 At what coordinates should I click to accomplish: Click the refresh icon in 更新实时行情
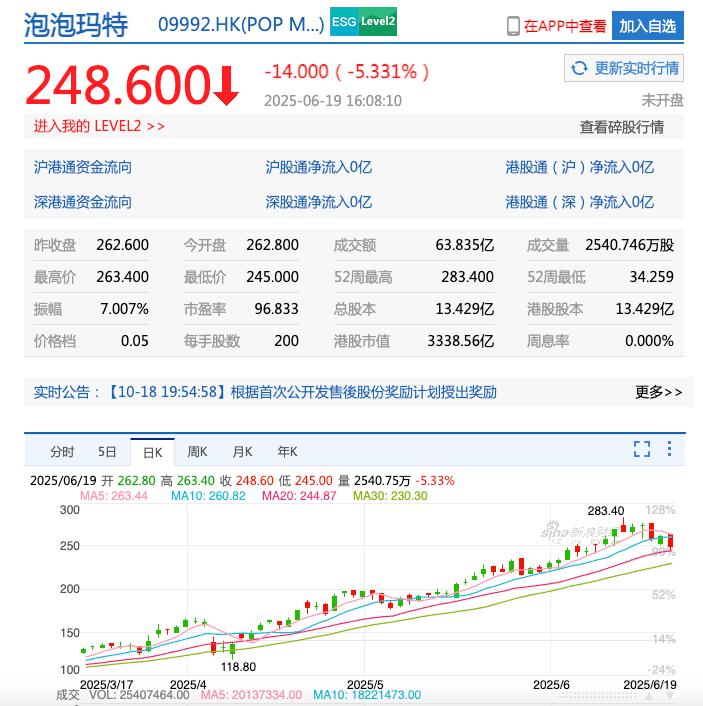pos(579,68)
